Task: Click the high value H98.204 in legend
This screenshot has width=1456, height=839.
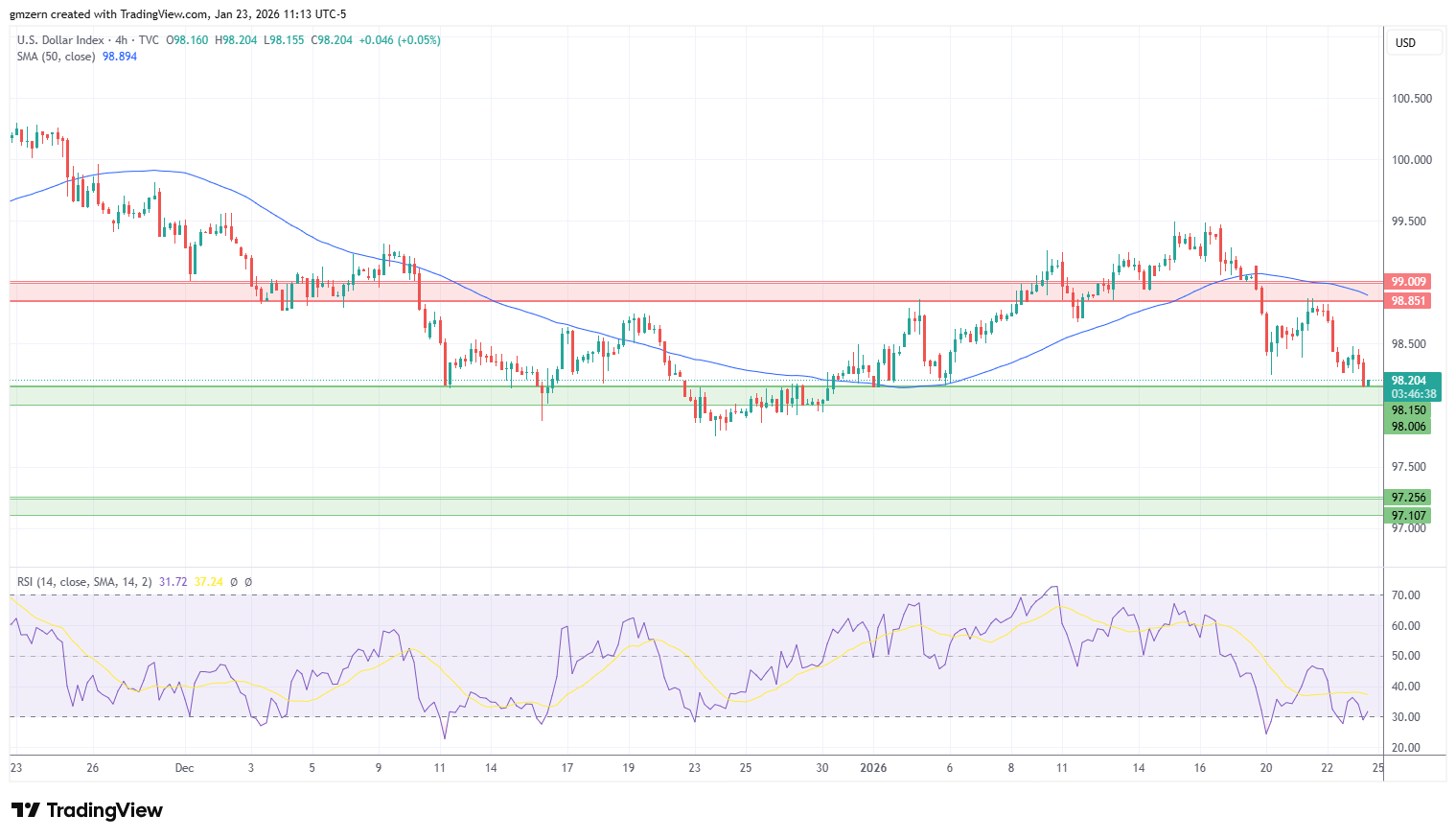Action: click(236, 40)
